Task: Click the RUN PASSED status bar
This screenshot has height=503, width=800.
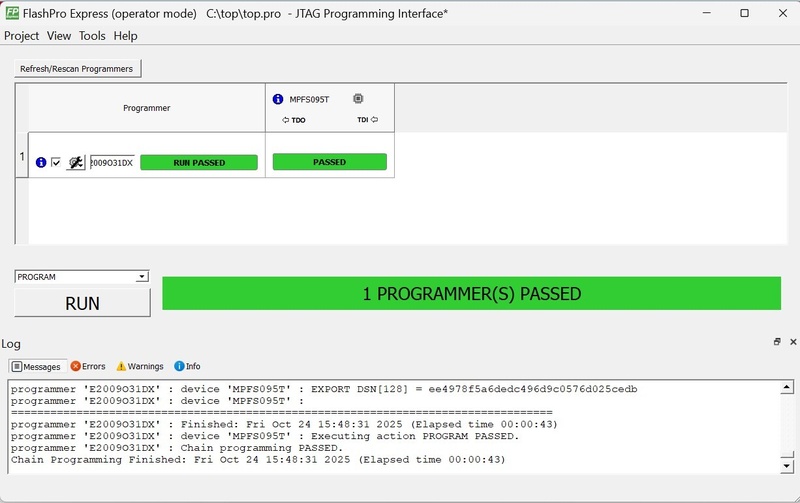Action: (x=199, y=163)
